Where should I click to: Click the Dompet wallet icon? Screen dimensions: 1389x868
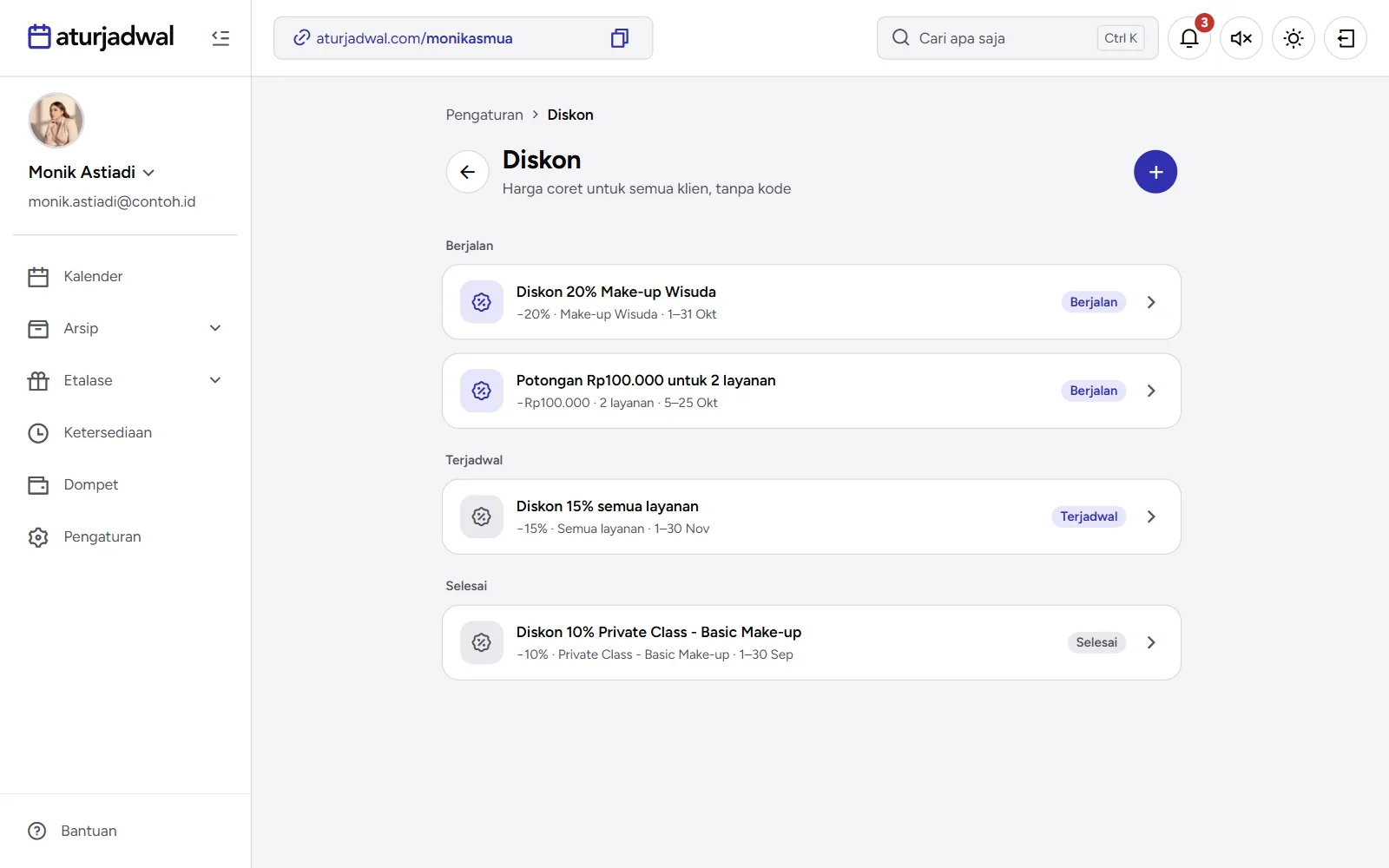38,485
